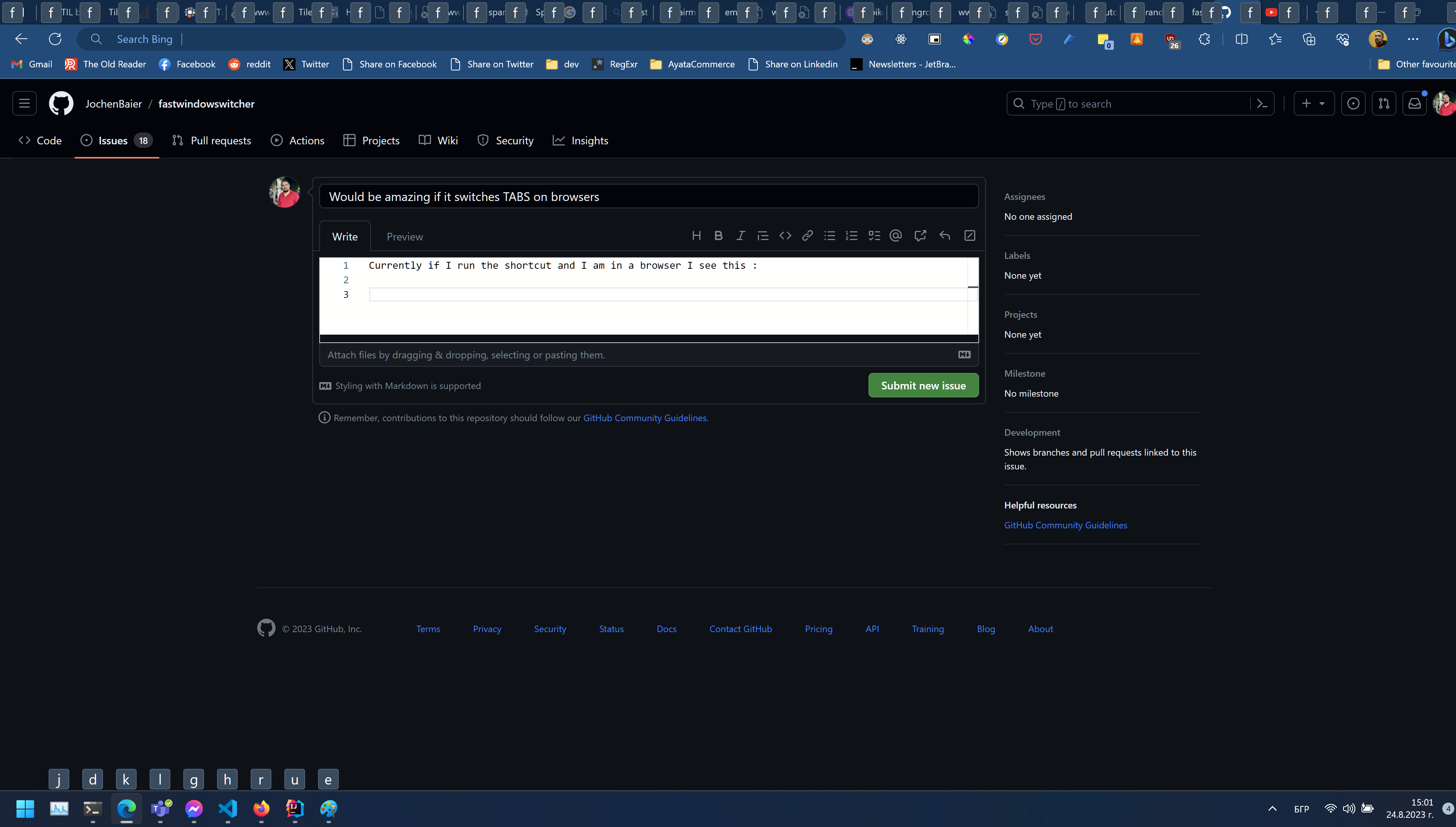Submit the new issue

click(x=924, y=385)
